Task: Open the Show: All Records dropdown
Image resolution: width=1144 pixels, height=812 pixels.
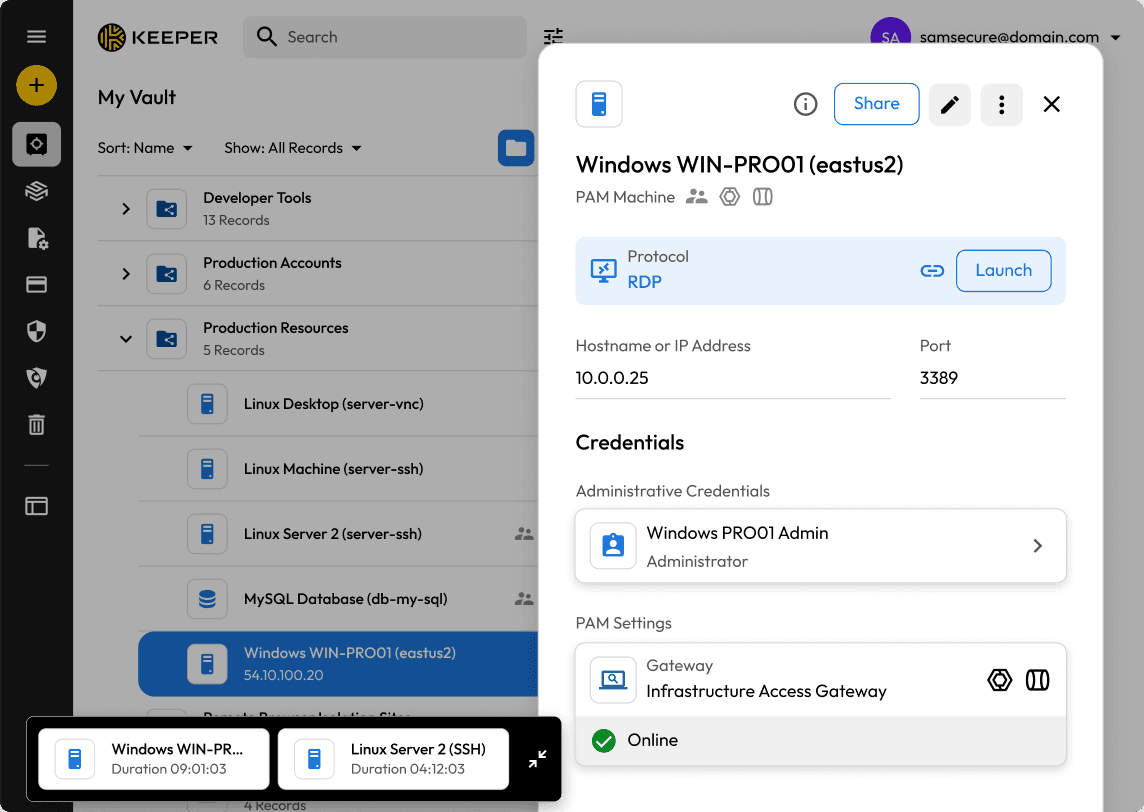Action: click(x=292, y=148)
